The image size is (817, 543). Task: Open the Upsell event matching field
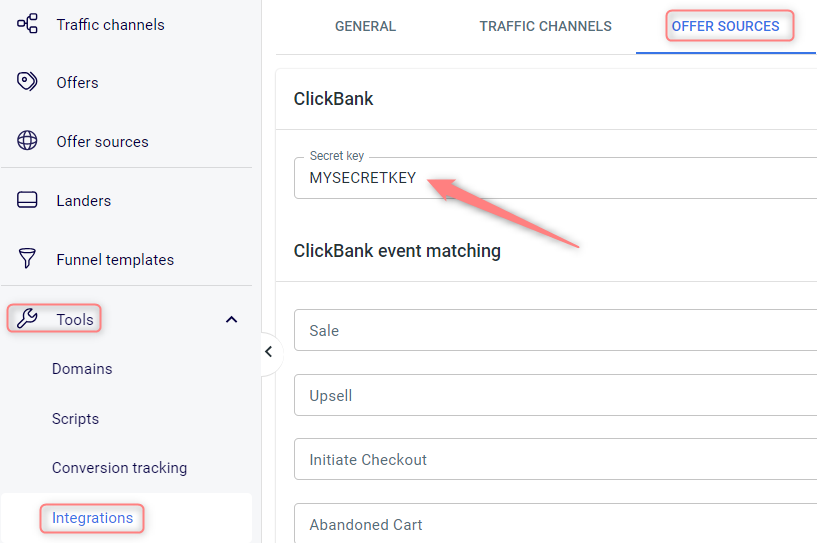click(555, 395)
